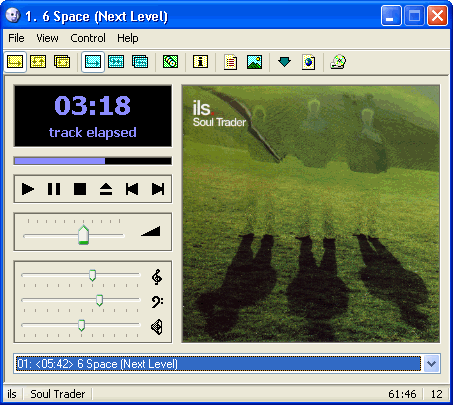Click 'Soul Trader' album name in status bar
Image resolution: width=453 pixels, height=405 pixels.
click(x=58, y=394)
